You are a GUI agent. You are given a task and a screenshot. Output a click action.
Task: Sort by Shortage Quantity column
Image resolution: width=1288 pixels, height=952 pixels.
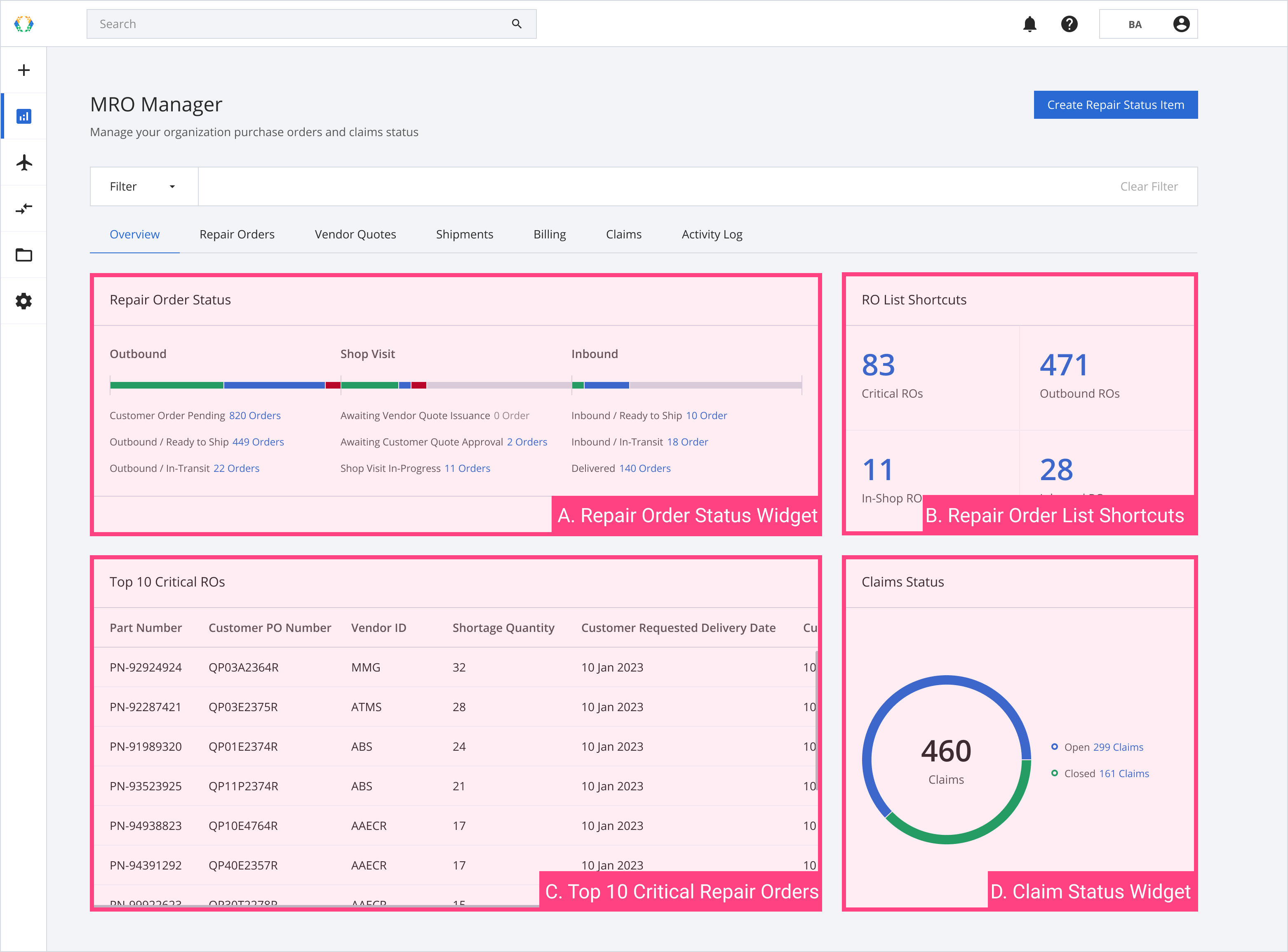click(503, 627)
